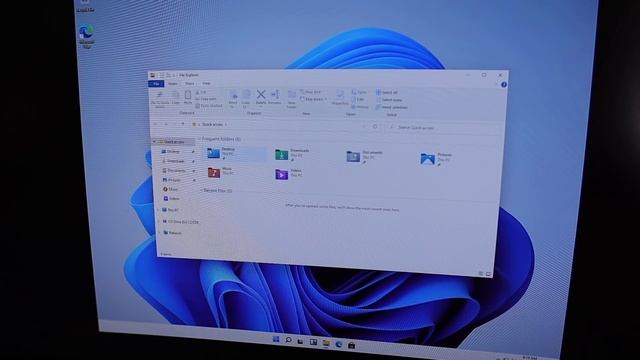Select the Documents folder in Frequent folders
The width and height of the screenshot is (640, 360).
pyautogui.click(x=364, y=156)
